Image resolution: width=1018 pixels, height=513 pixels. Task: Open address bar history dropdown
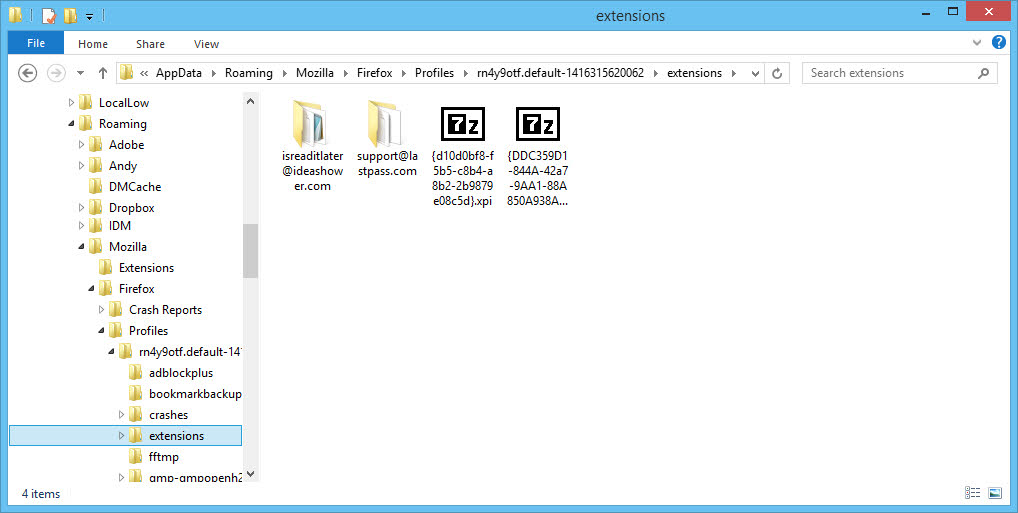[755, 73]
